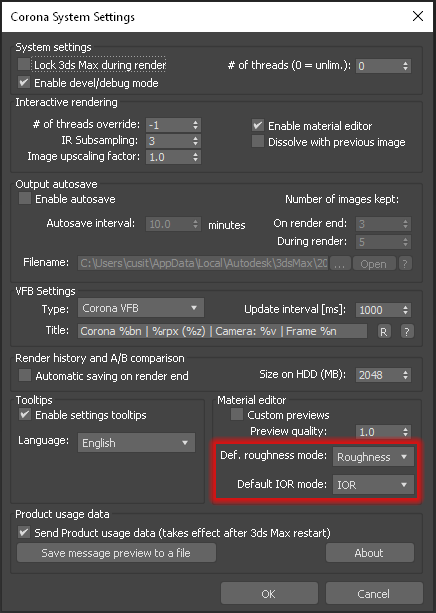Turn on Enable autosave
This screenshot has height=613, width=436.
point(25,199)
